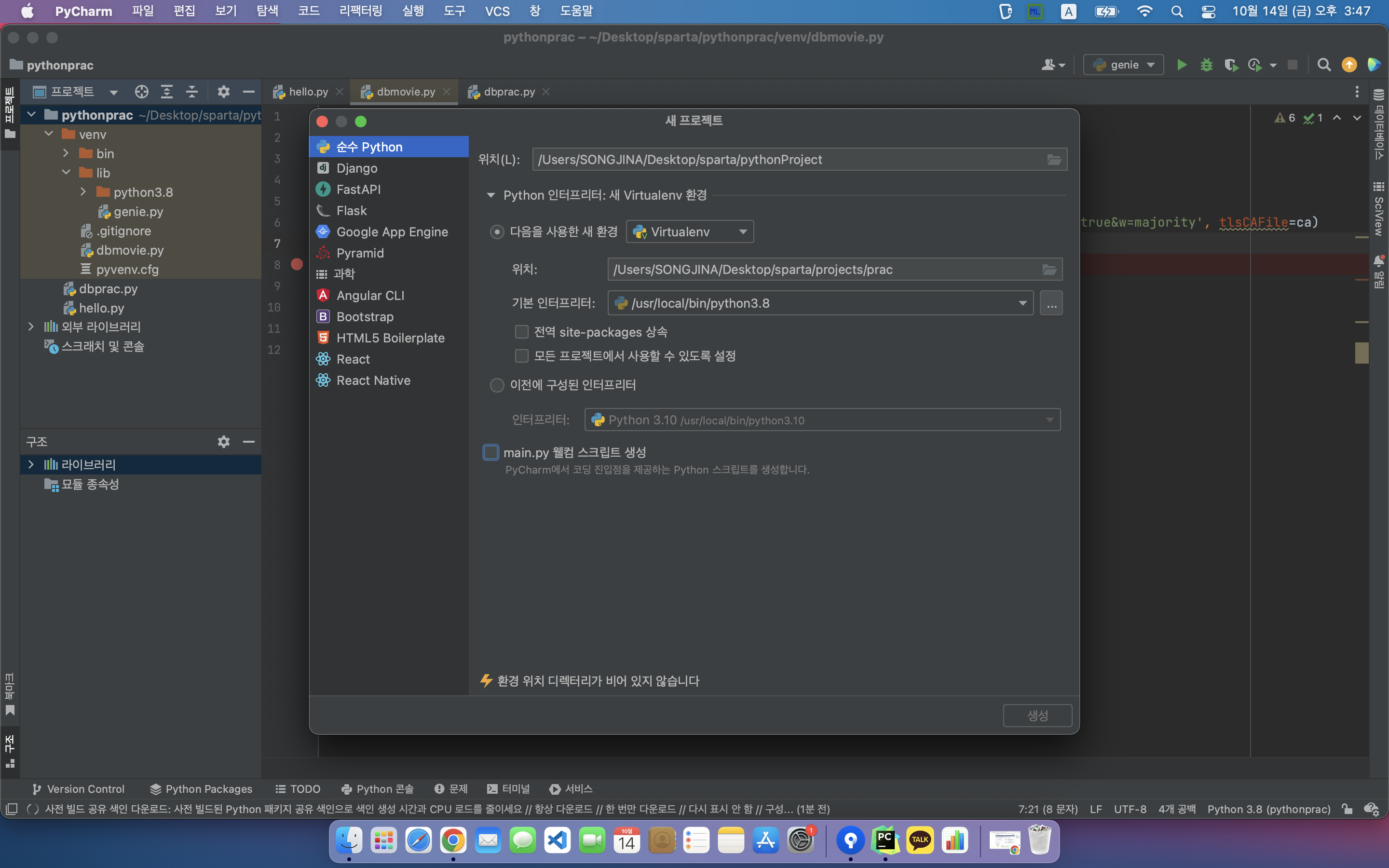The width and height of the screenshot is (1389, 868).
Task: Hide the Project panel
Action: coord(248,92)
